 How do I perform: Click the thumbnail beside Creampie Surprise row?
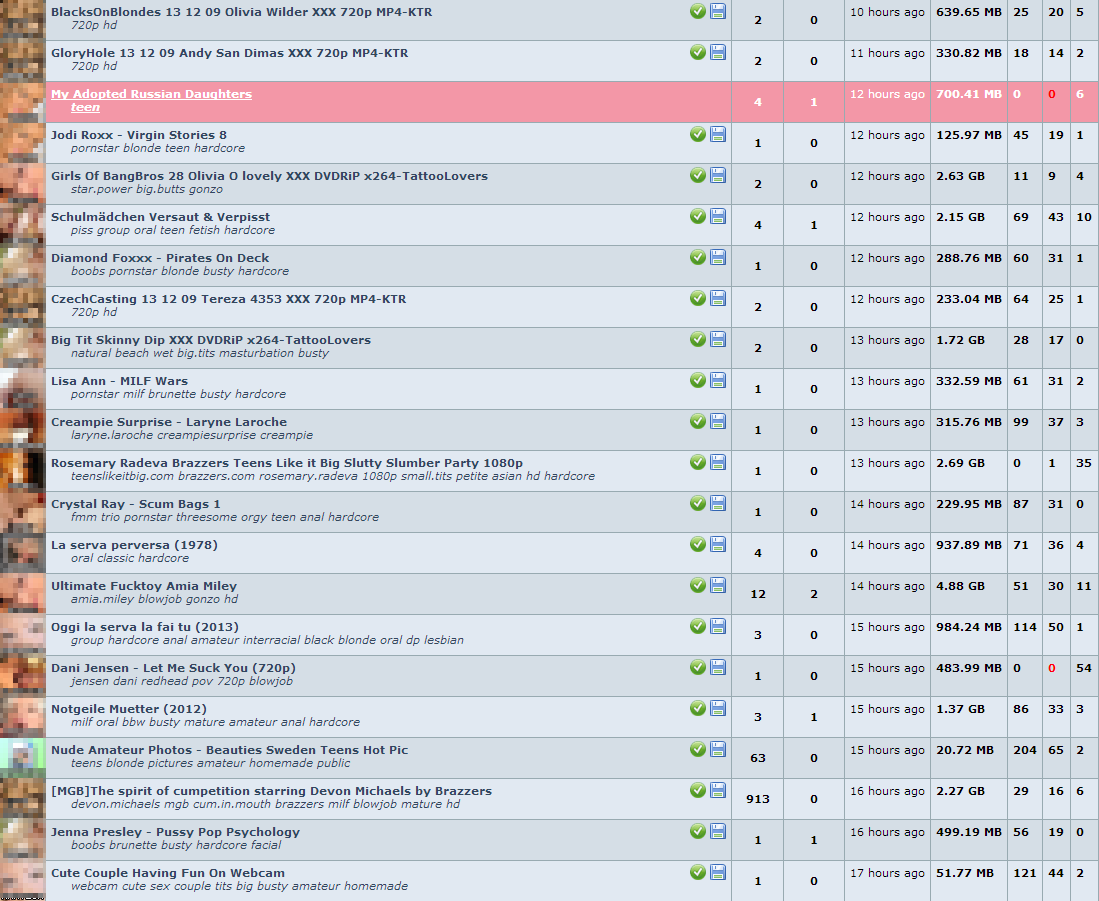pyautogui.click(x=22, y=429)
